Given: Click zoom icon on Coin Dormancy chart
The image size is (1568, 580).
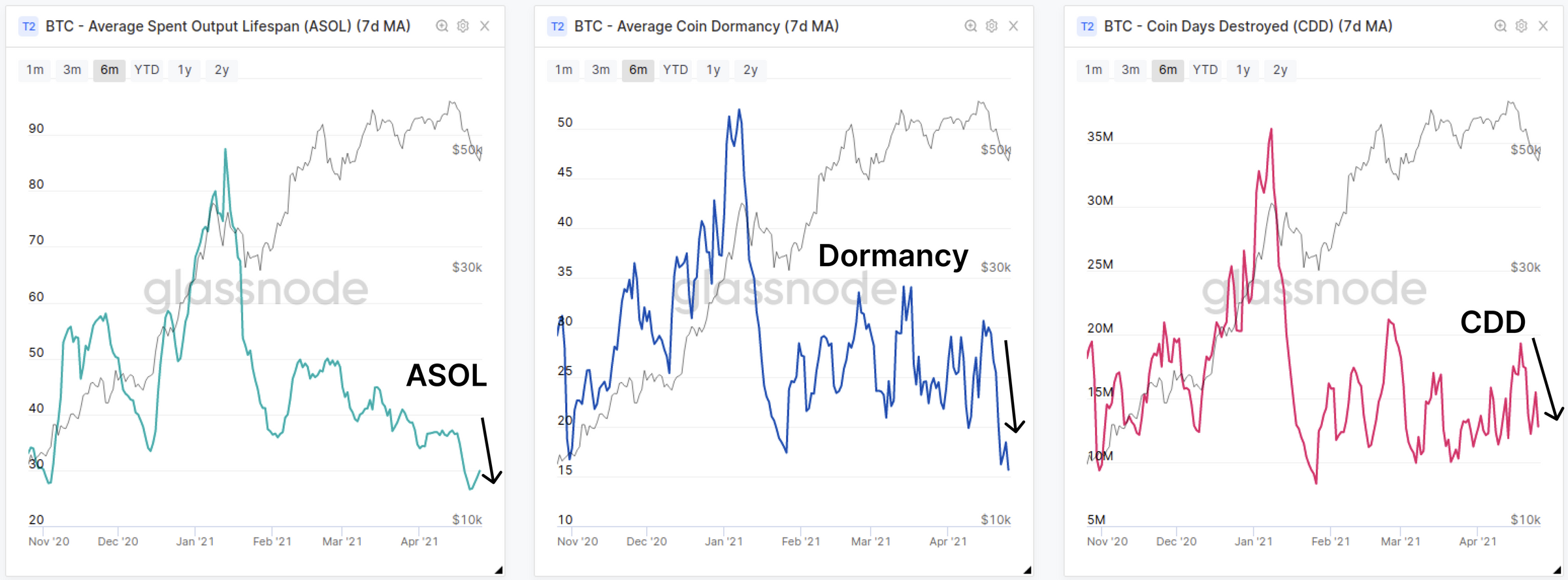Looking at the screenshot, I should (x=971, y=26).
